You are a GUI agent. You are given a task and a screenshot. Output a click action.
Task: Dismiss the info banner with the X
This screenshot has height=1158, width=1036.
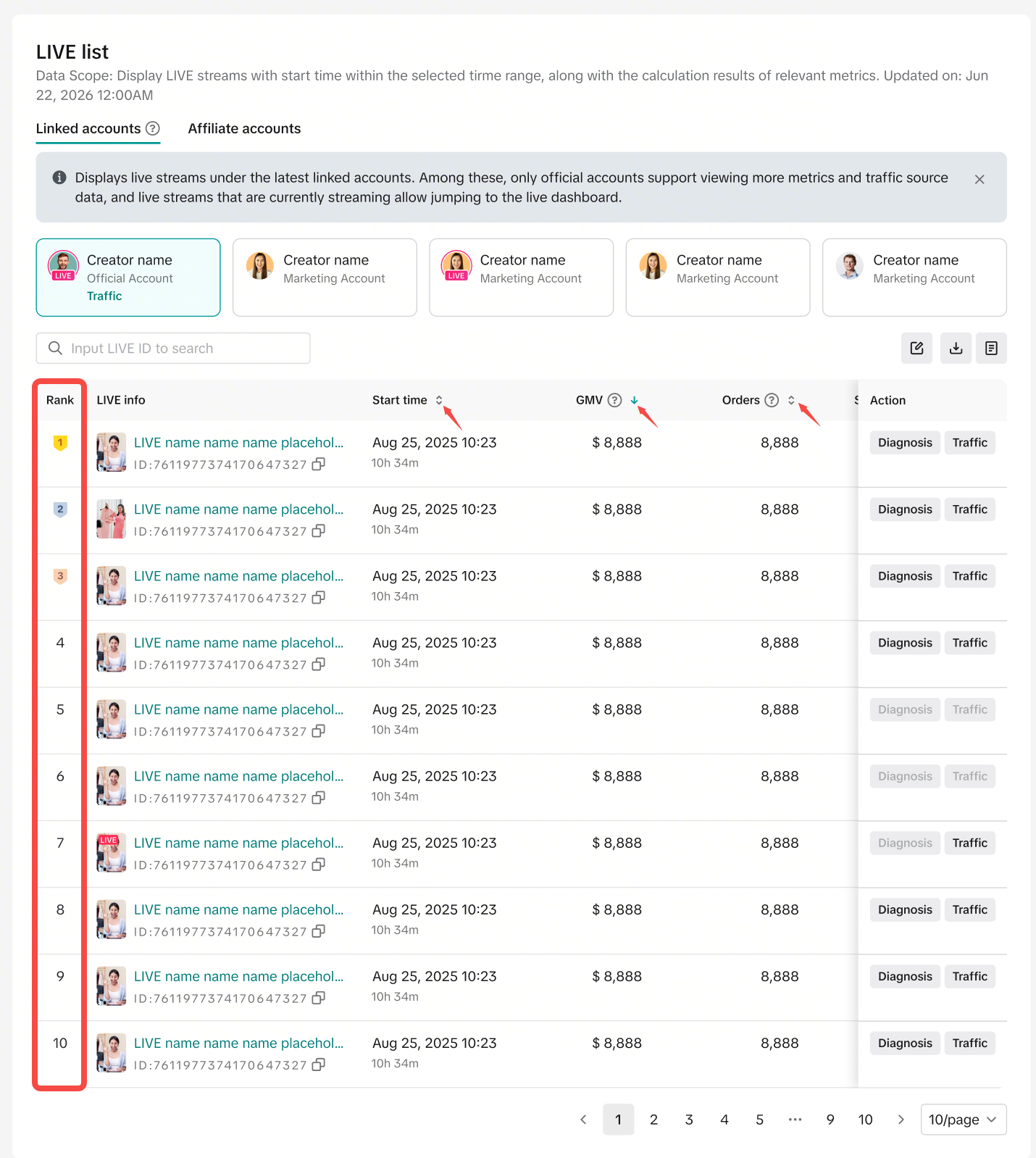979,179
